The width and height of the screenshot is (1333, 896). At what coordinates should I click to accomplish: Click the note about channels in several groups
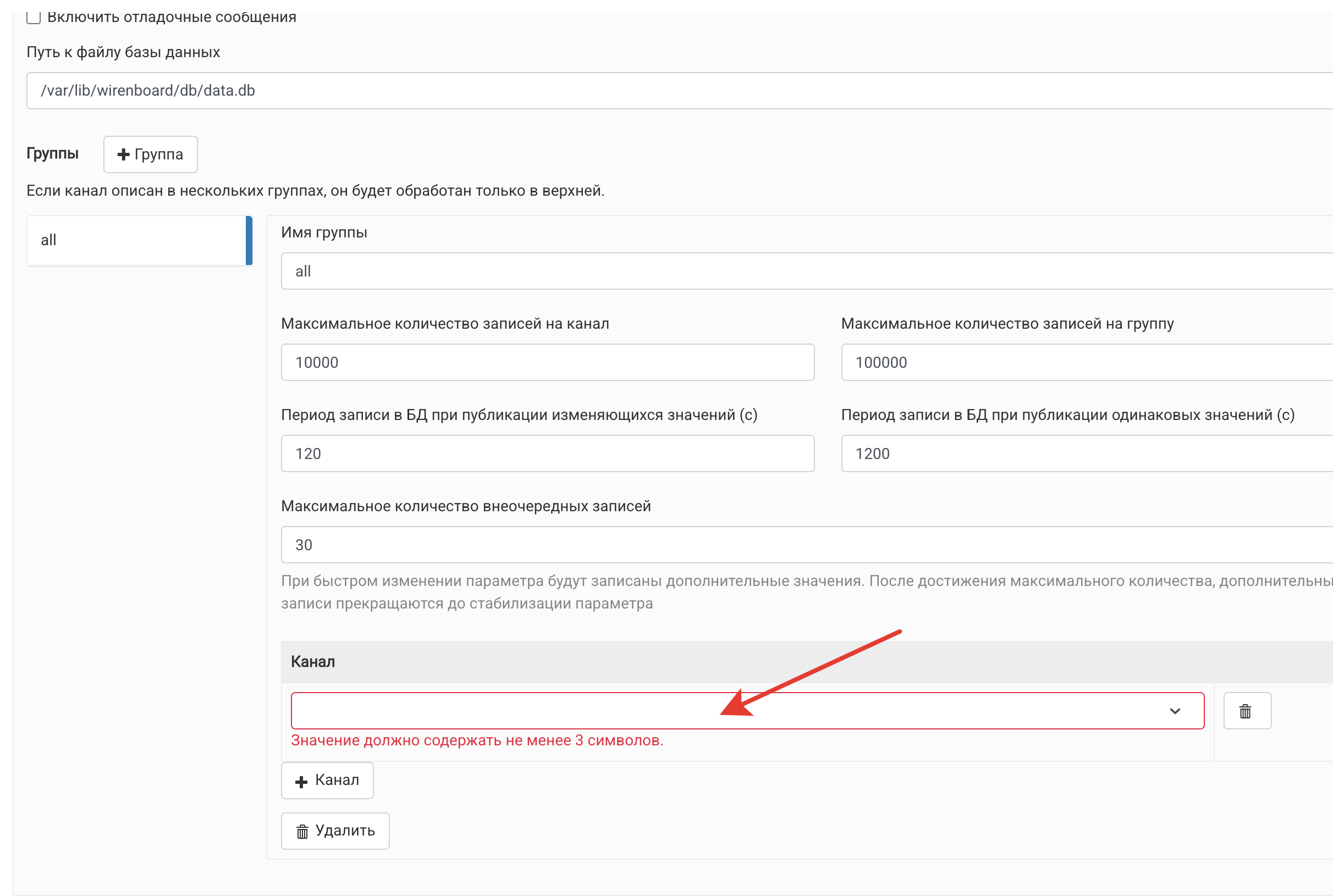316,191
